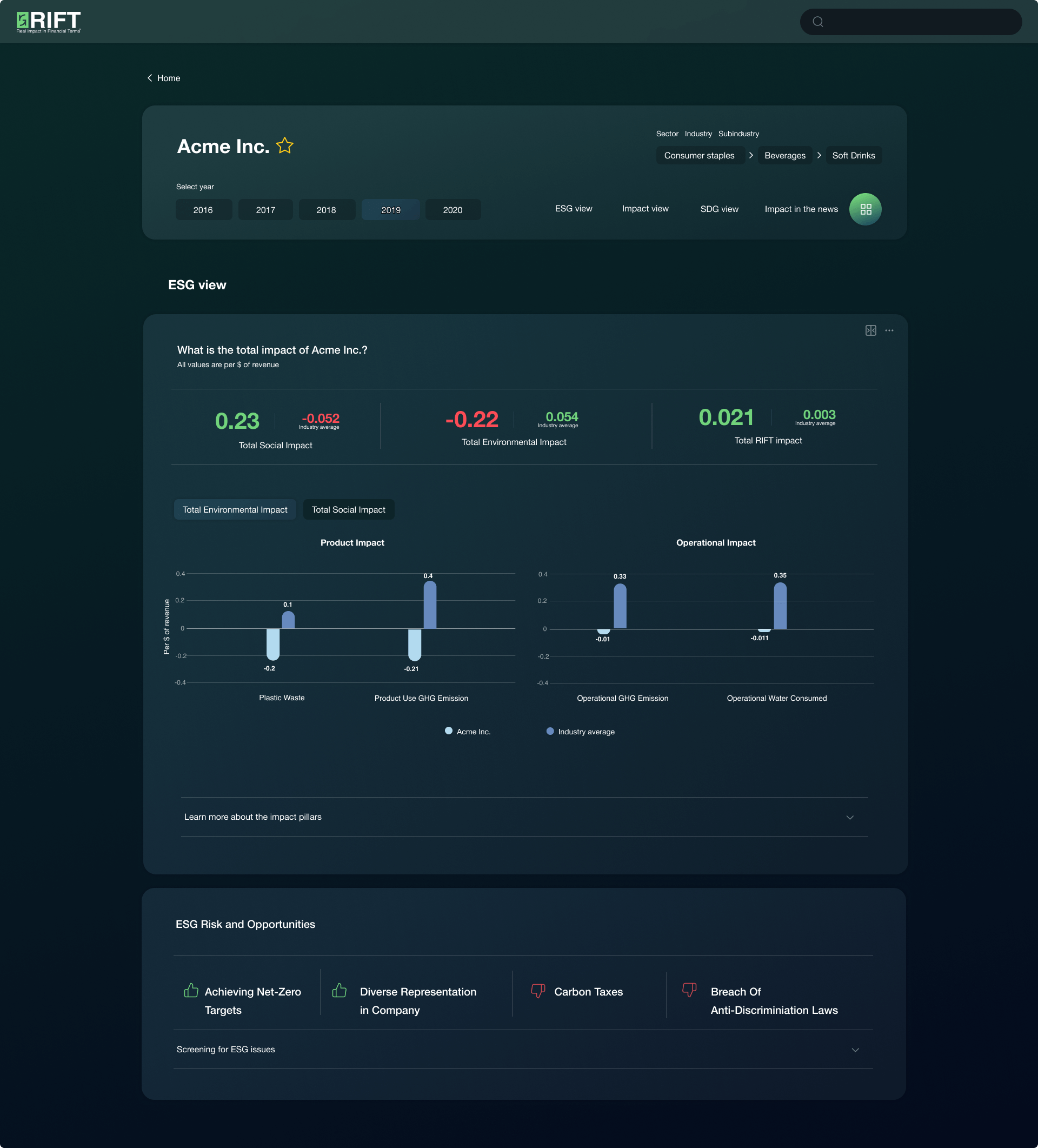Click the back chevron beside Home
Viewport: 1038px width, 1148px height.
150,78
